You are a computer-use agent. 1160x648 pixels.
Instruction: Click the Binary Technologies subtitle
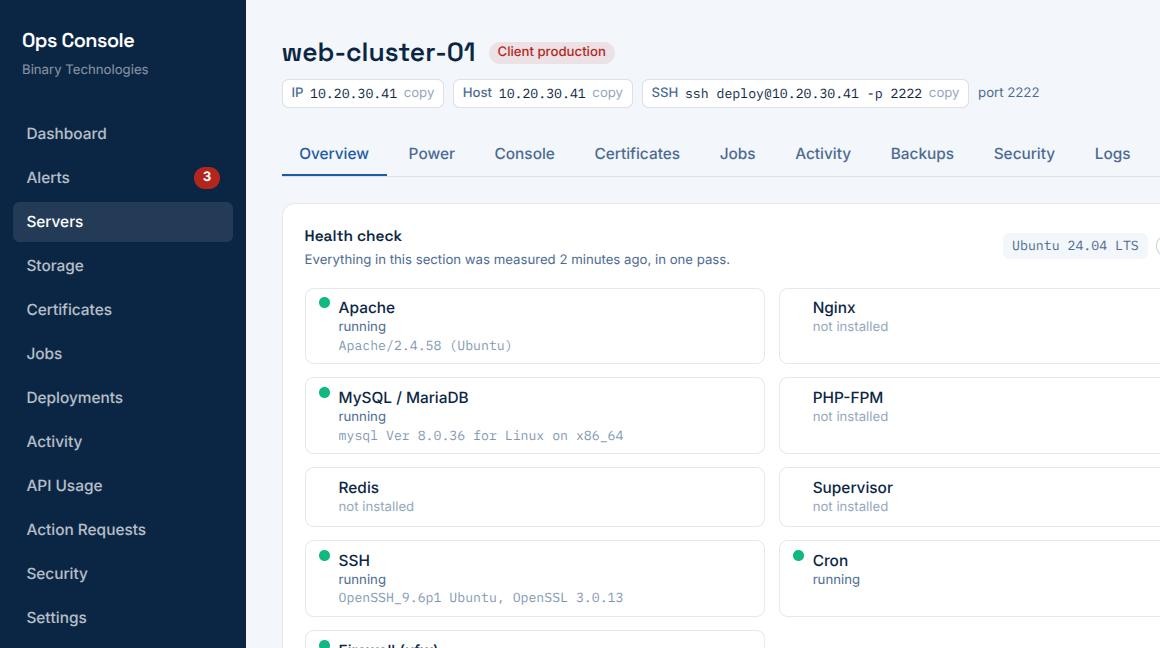pyautogui.click(x=85, y=70)
